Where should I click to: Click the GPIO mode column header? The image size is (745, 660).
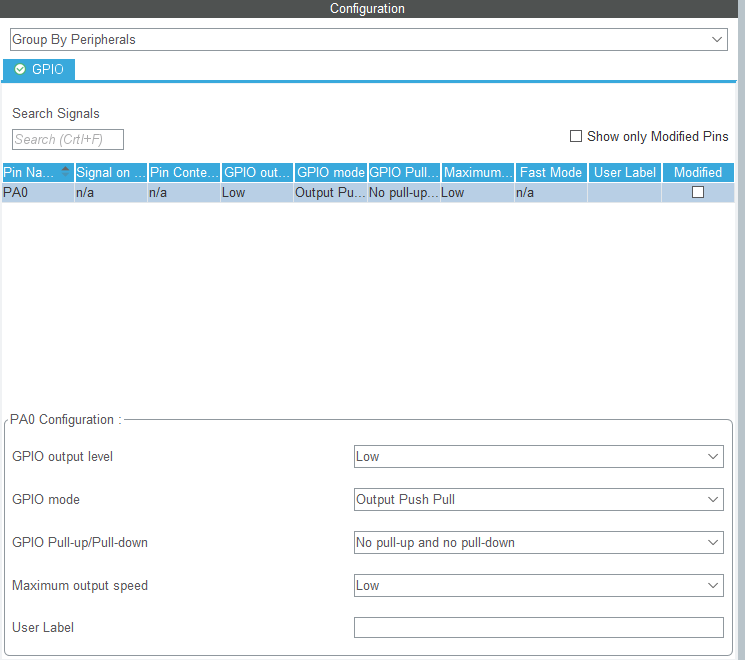coord(330,172)
